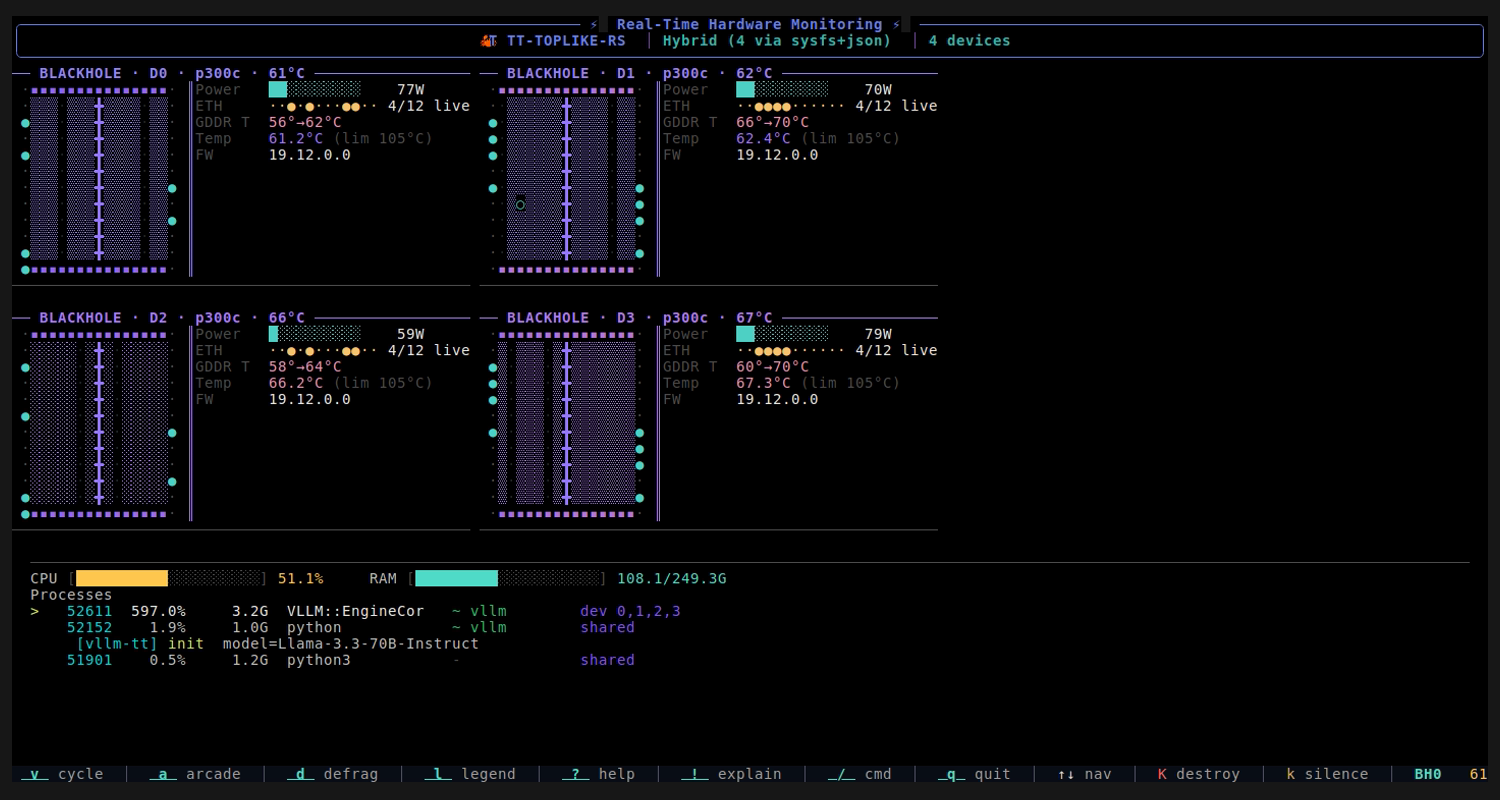Click the BLACKHOLE D2 panel header
This screenshot has width=1500, height=800.
click(x=172, y=318)
